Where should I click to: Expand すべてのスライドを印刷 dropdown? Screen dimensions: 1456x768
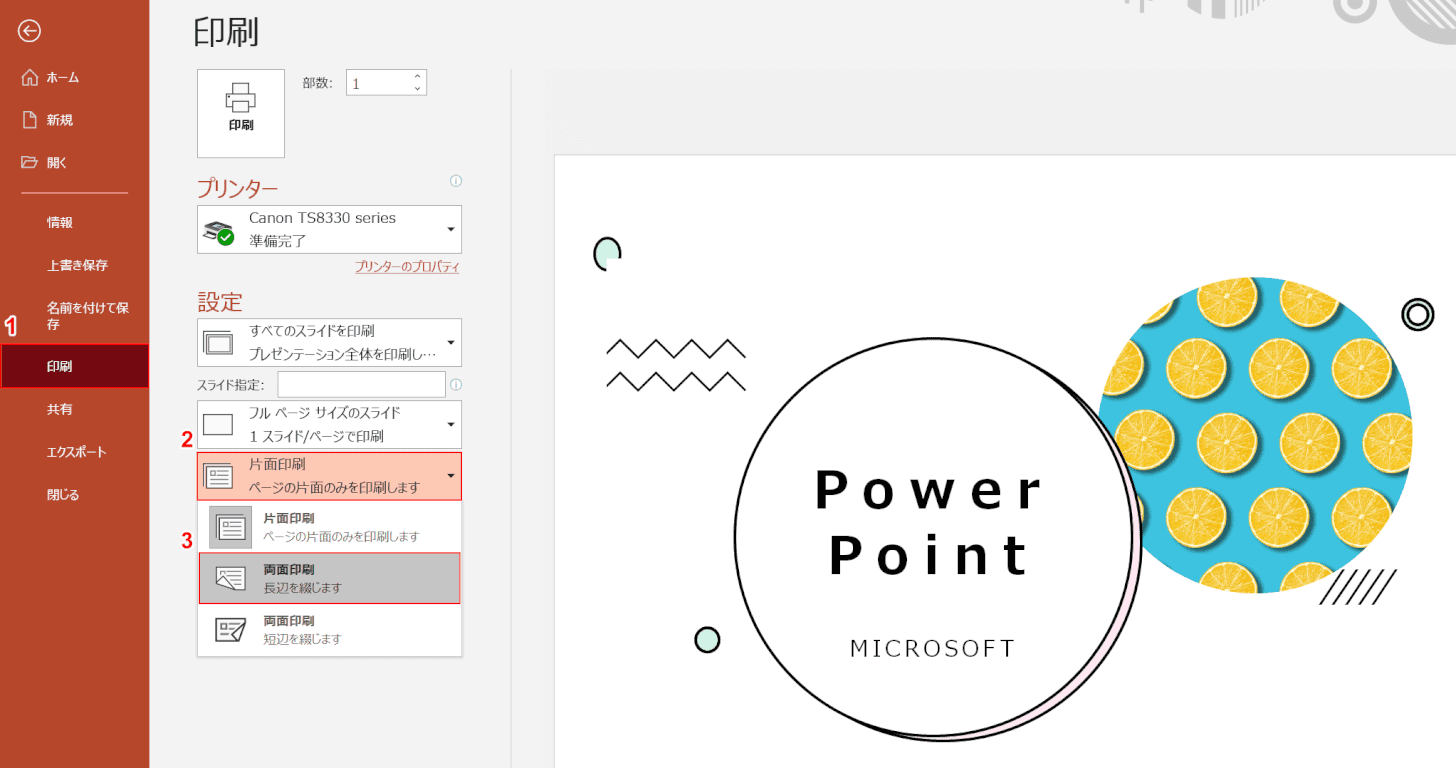330,342
